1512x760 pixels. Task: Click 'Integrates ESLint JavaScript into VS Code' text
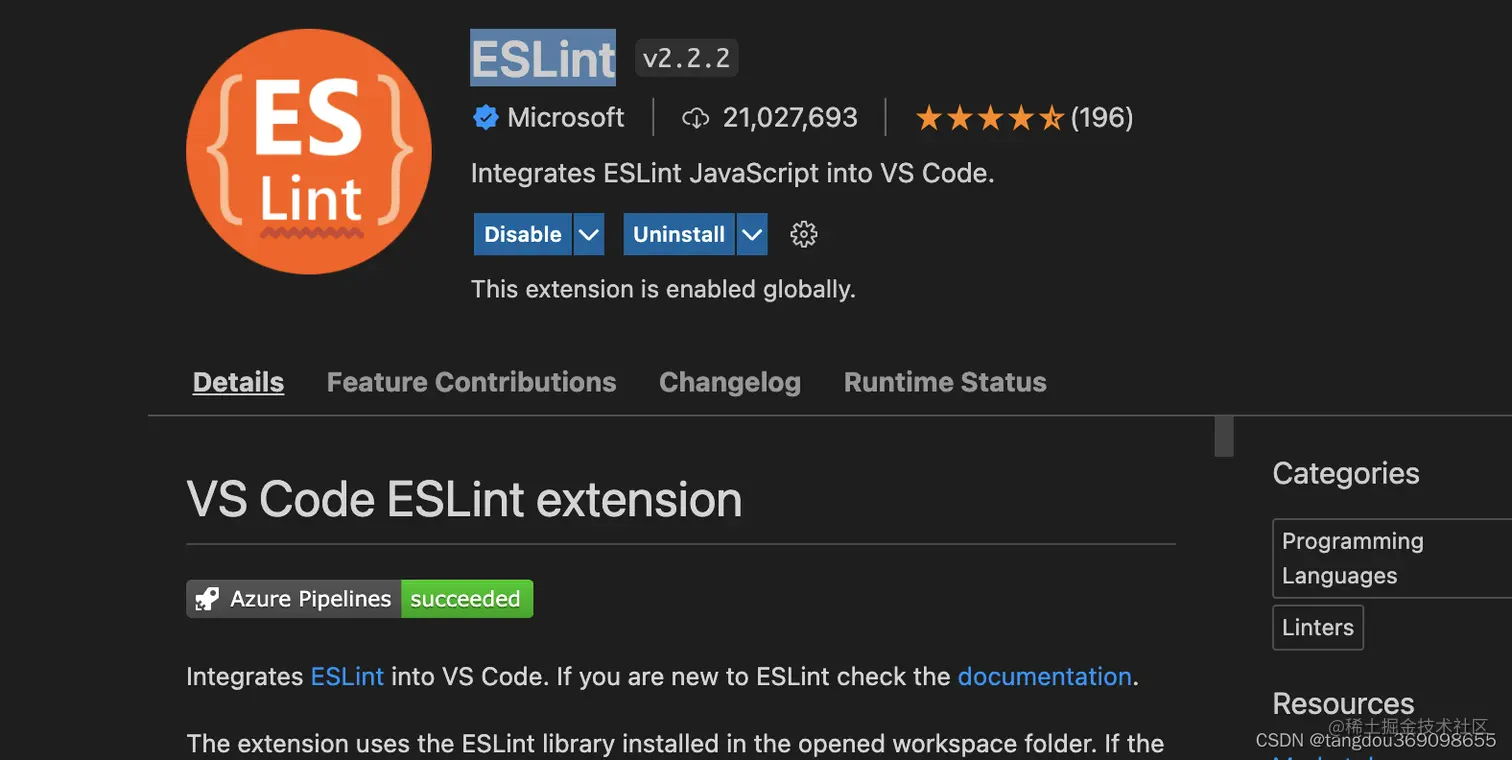point(732,173)
